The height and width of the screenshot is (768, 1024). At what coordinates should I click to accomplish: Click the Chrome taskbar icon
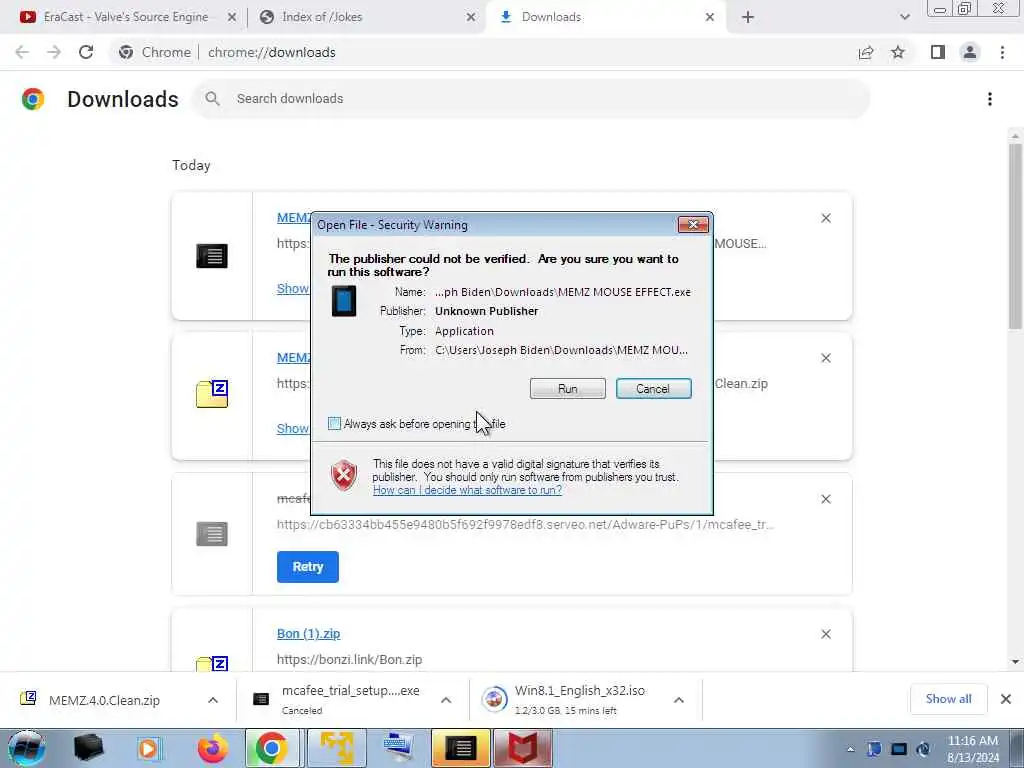click(x=272, y=748)
